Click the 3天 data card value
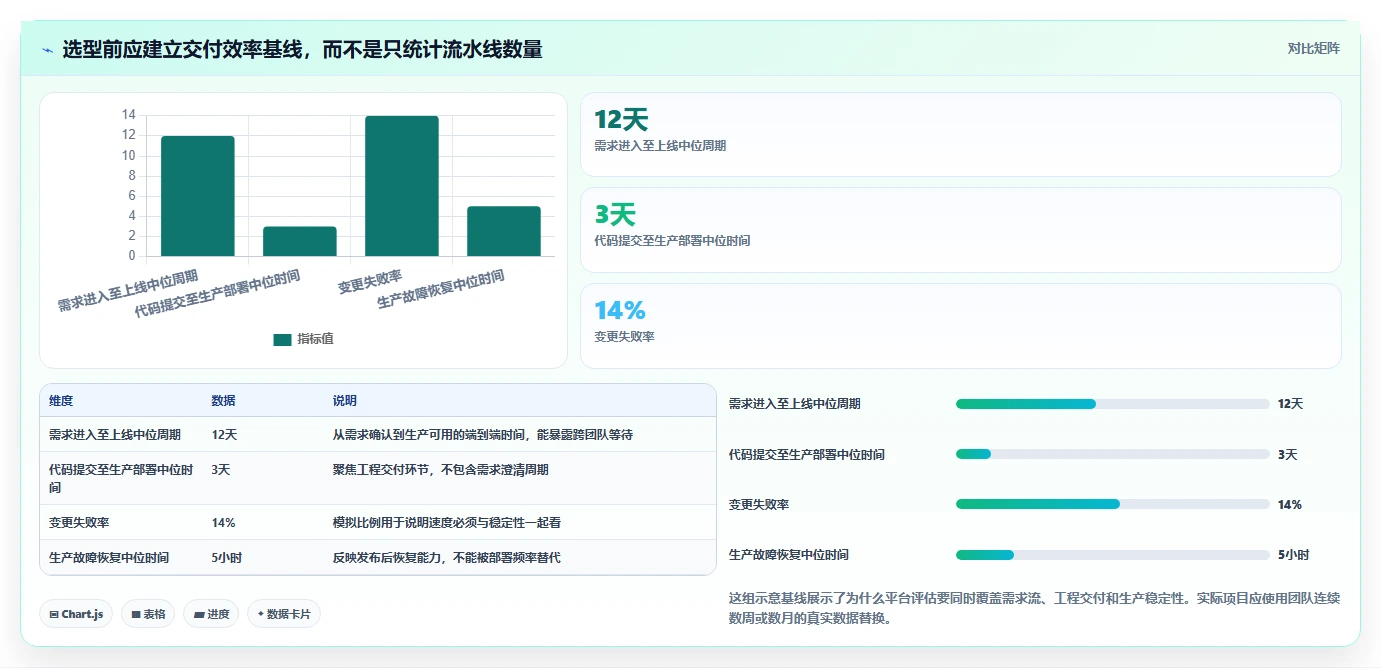The height and width of the screenshot is (668, 1381). pos(615,215)
